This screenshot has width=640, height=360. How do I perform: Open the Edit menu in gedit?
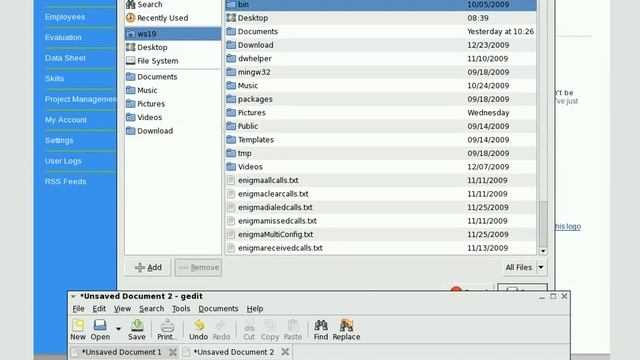(99, 309)
